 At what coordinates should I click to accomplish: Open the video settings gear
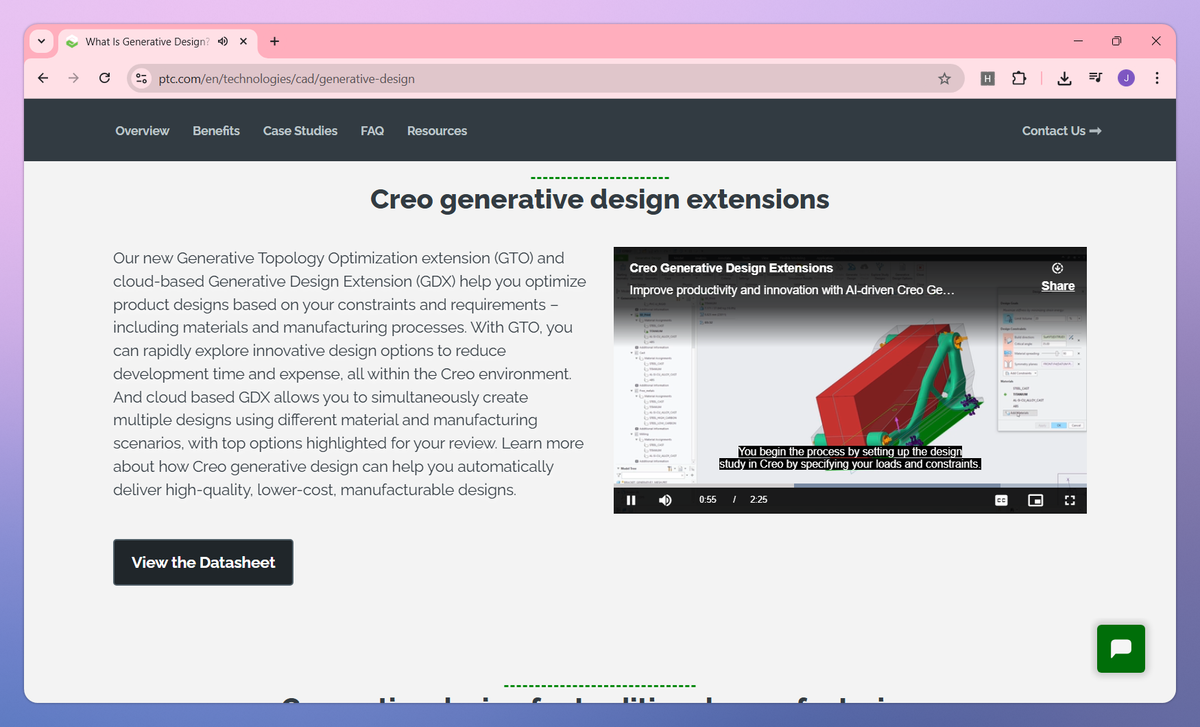pyautogui.click(x=1057, y=267)
